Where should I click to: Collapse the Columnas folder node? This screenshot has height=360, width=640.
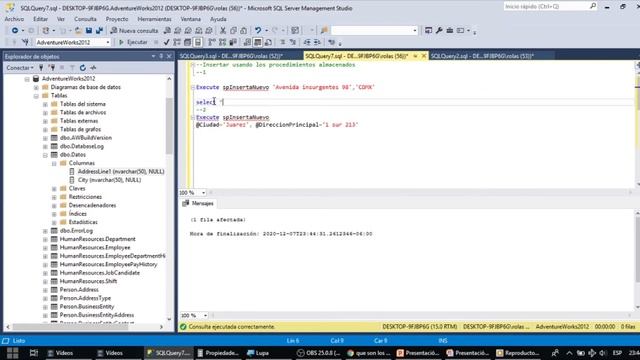[54, 163]
